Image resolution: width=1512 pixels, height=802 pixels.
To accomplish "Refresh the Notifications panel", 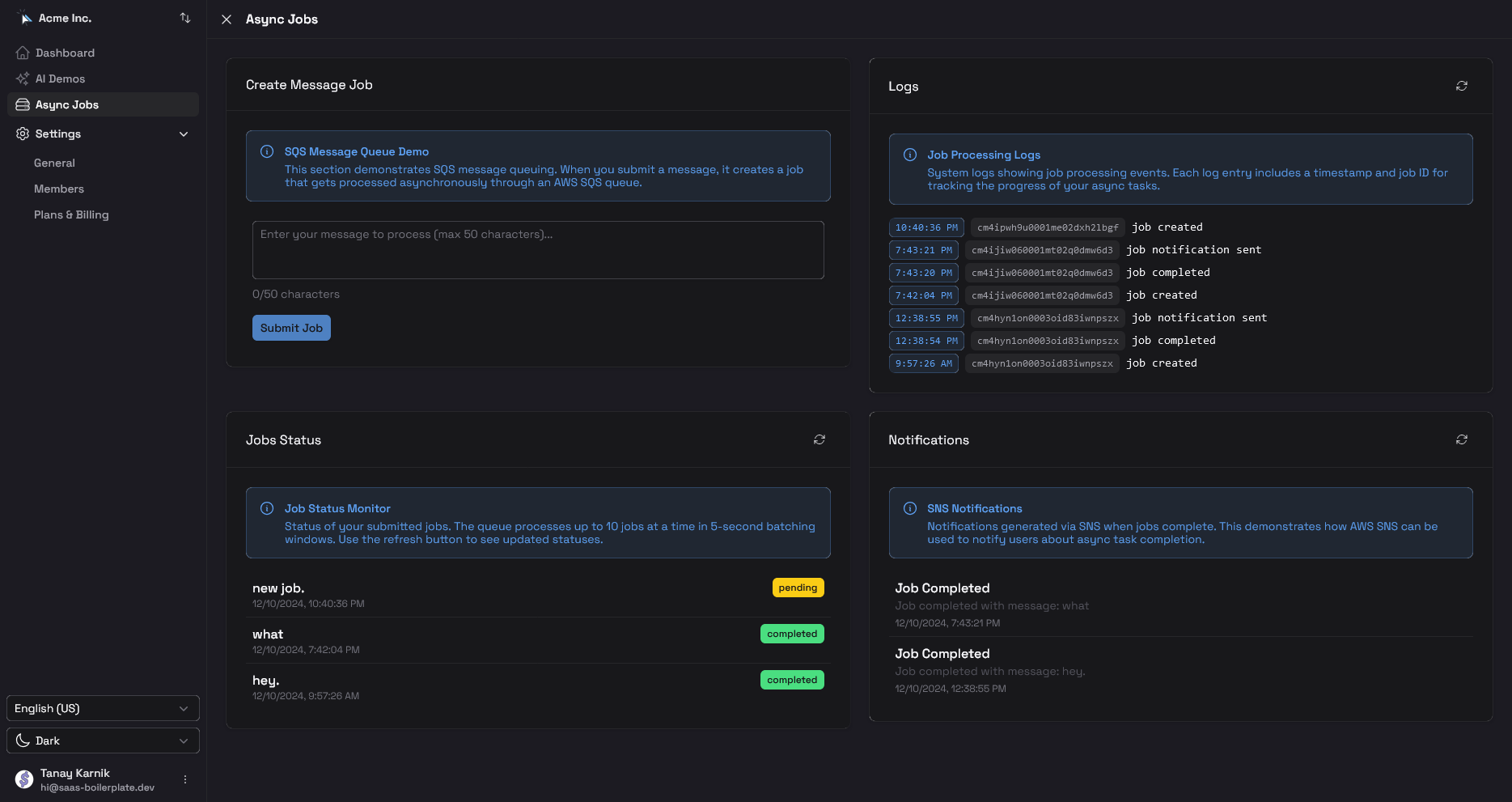I will (x=1461, y=439).
